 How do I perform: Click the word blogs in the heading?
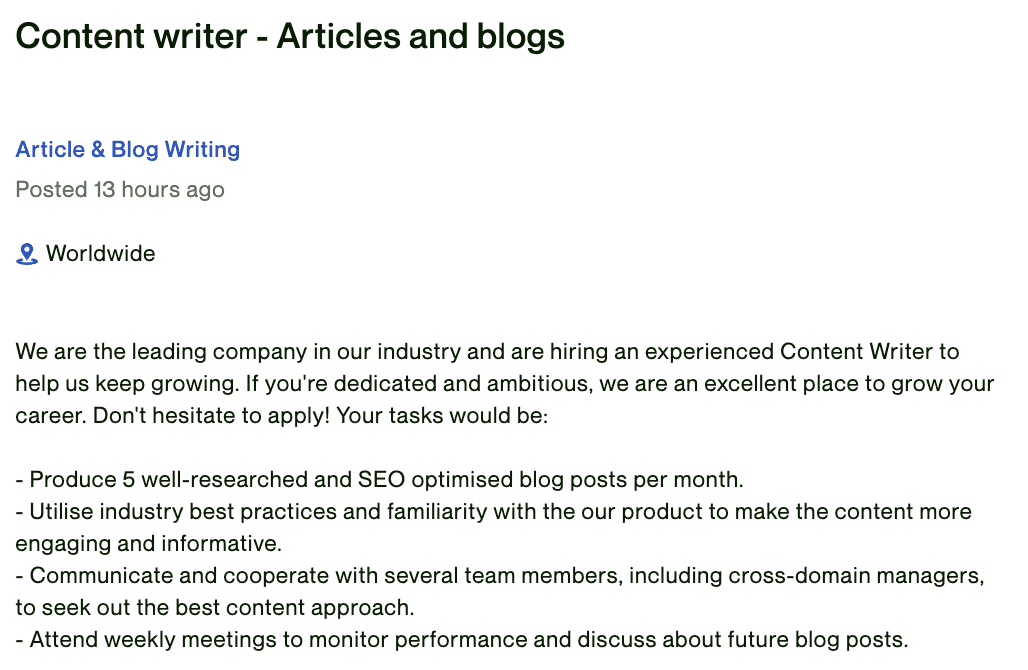click(521, 37)
